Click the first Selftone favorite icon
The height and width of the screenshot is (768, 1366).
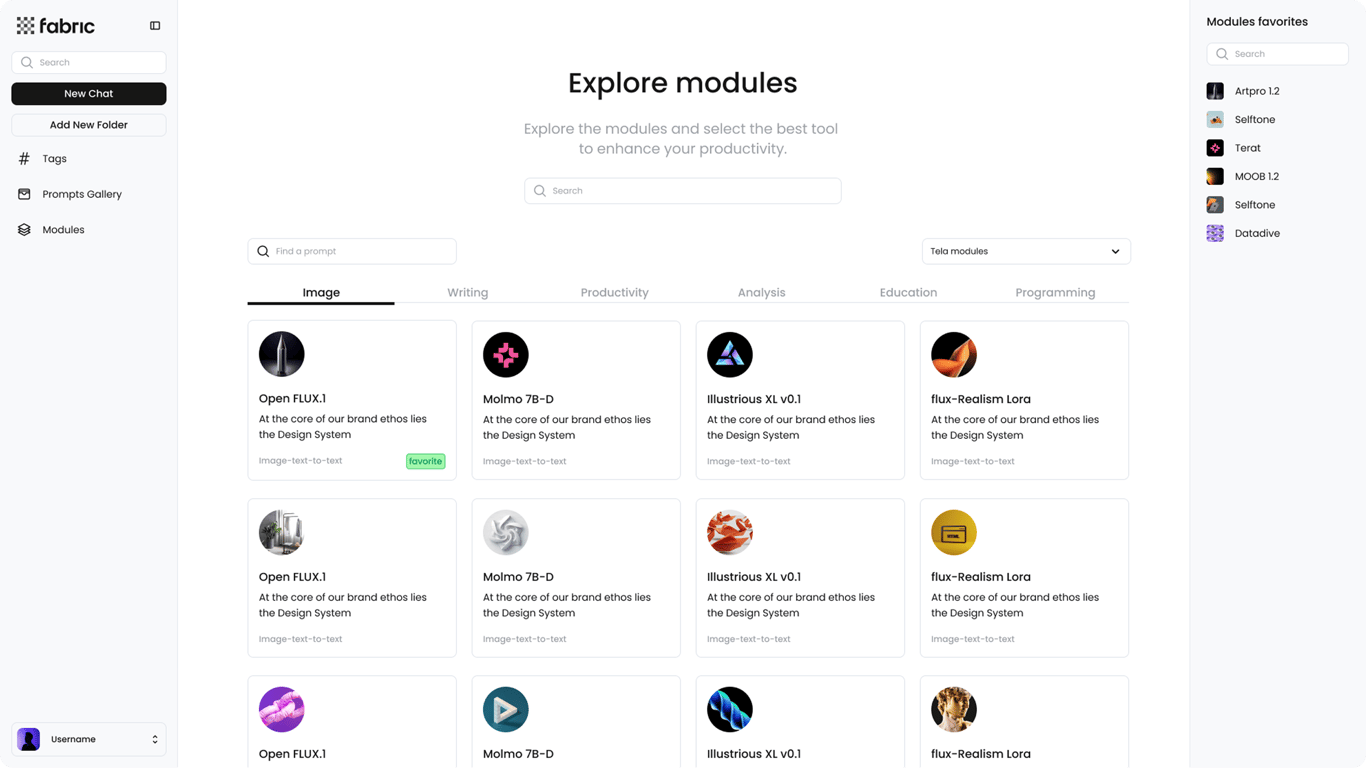(1215, 120)
